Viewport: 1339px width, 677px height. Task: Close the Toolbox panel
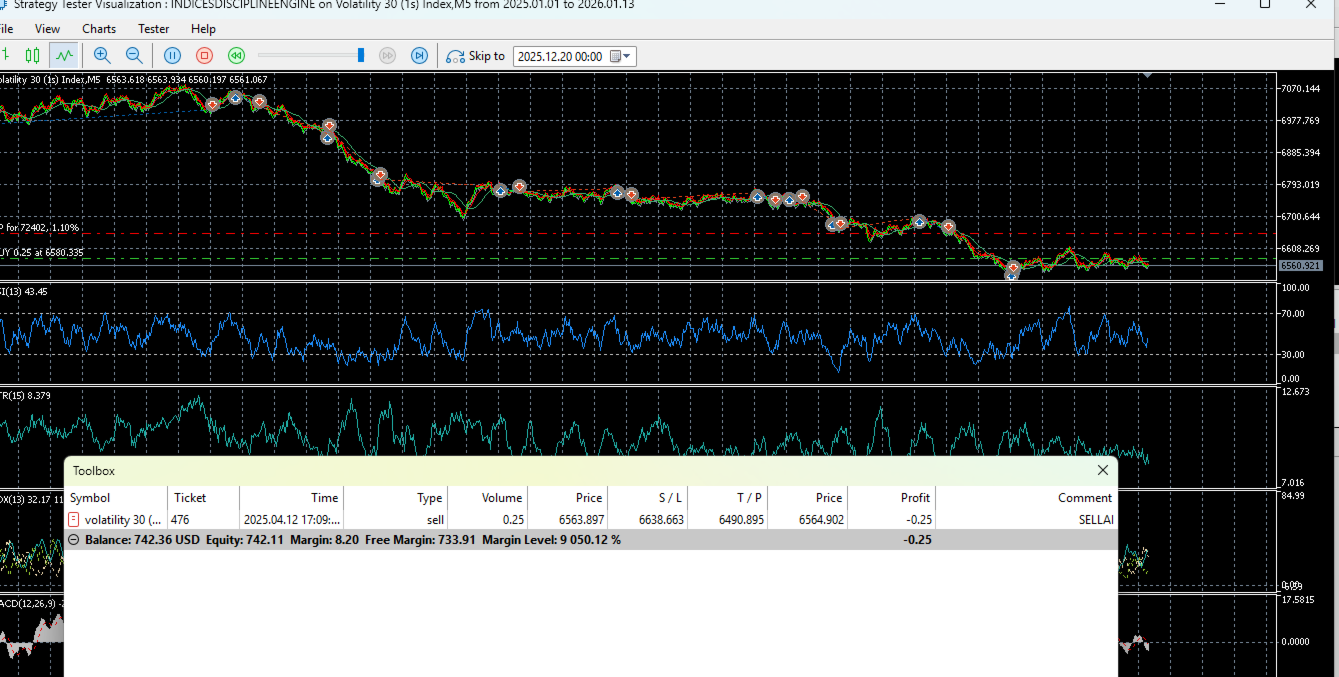[x=1102, y=470]
